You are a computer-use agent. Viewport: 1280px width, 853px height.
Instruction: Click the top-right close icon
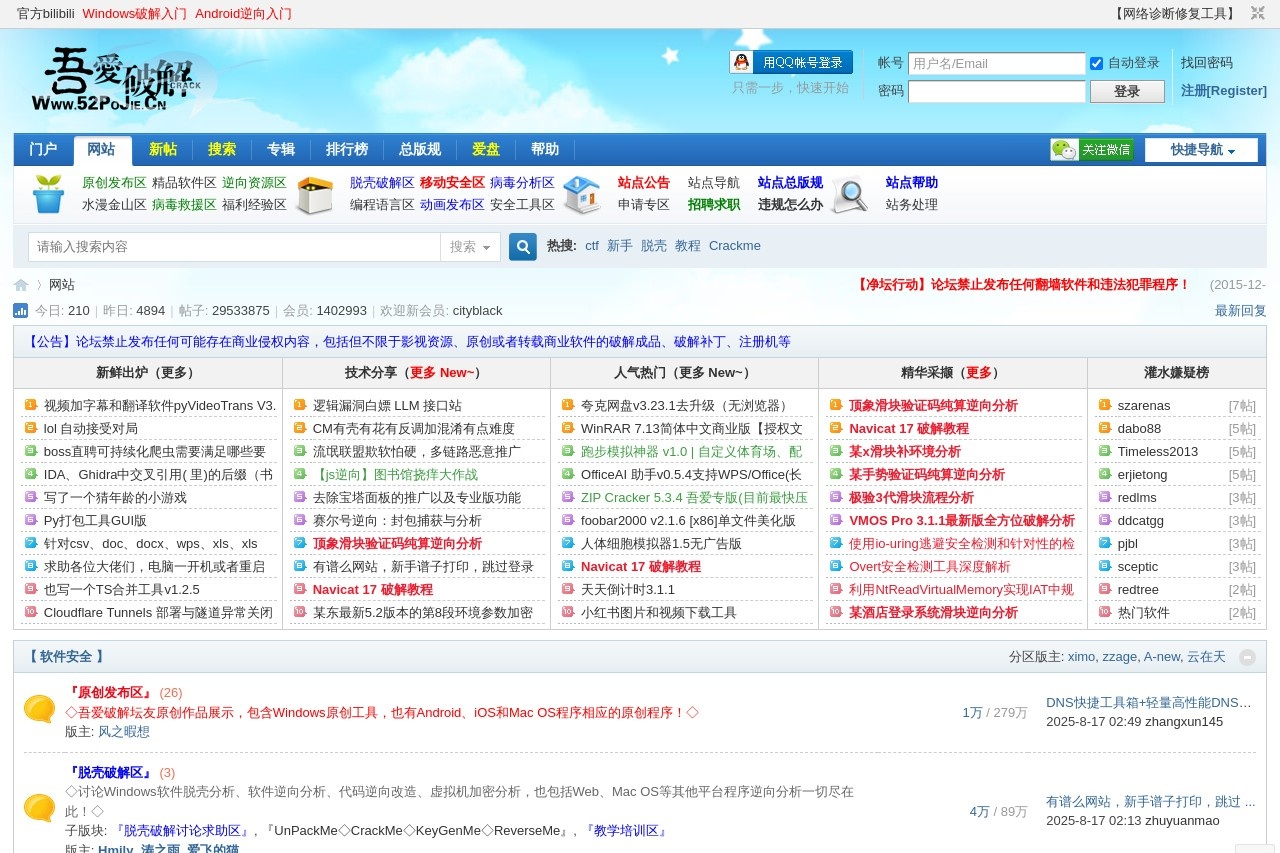click(x=1257, y=13)
